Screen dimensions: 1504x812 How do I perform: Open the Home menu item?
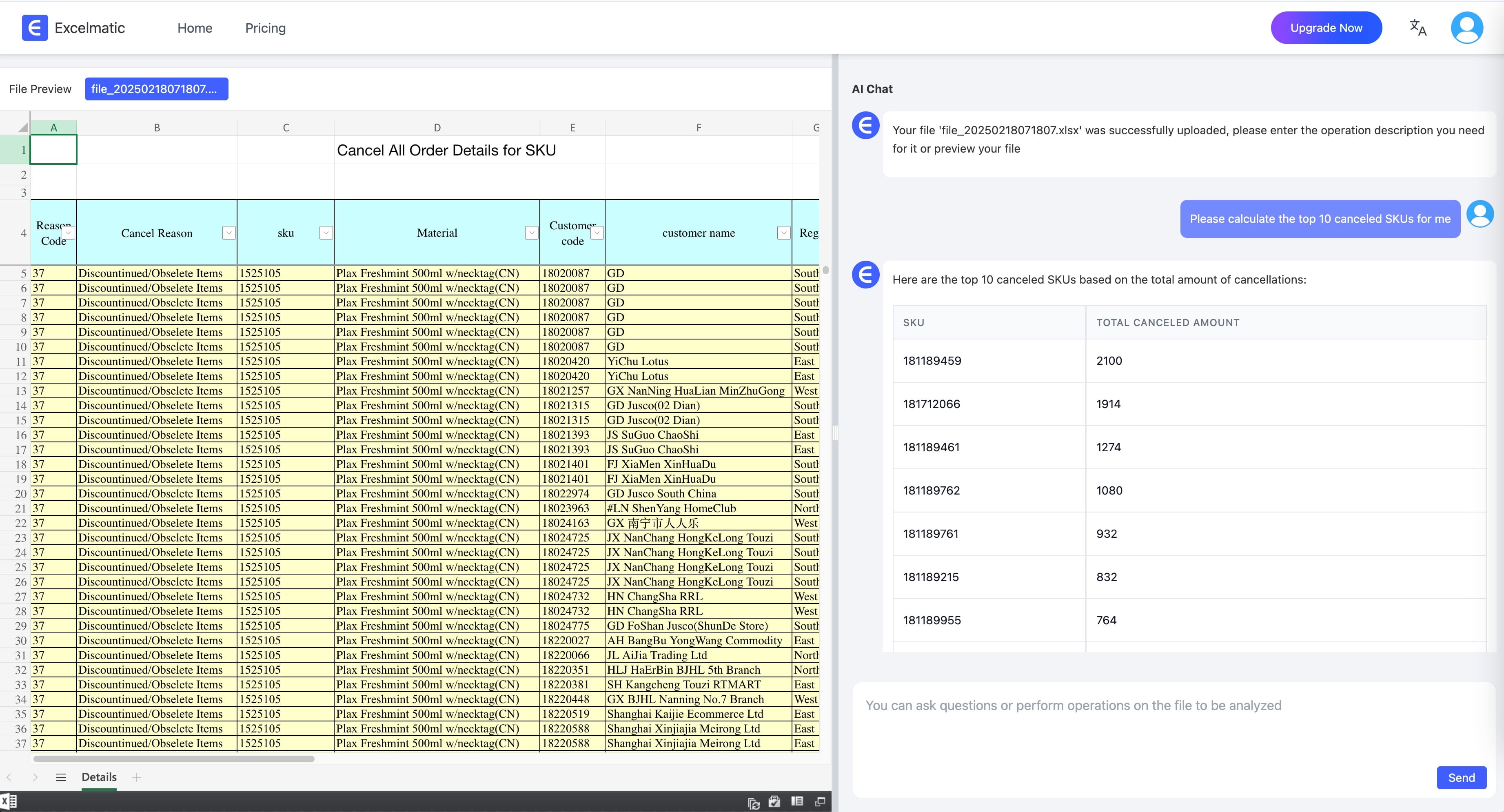coord(194,27)
